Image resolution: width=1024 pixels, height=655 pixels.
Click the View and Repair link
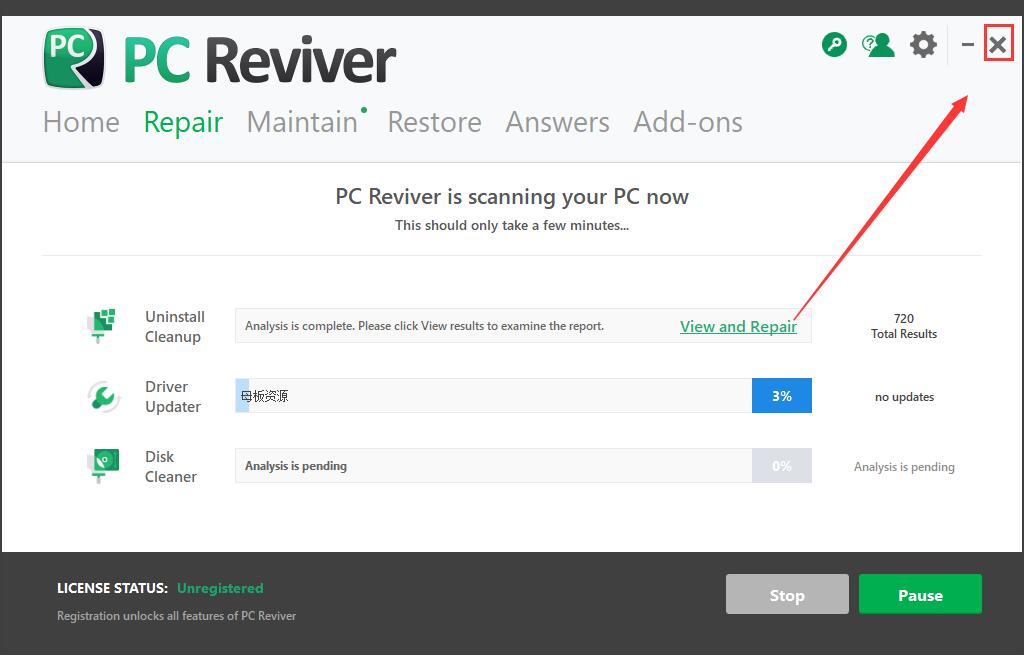tap(738, 326)
